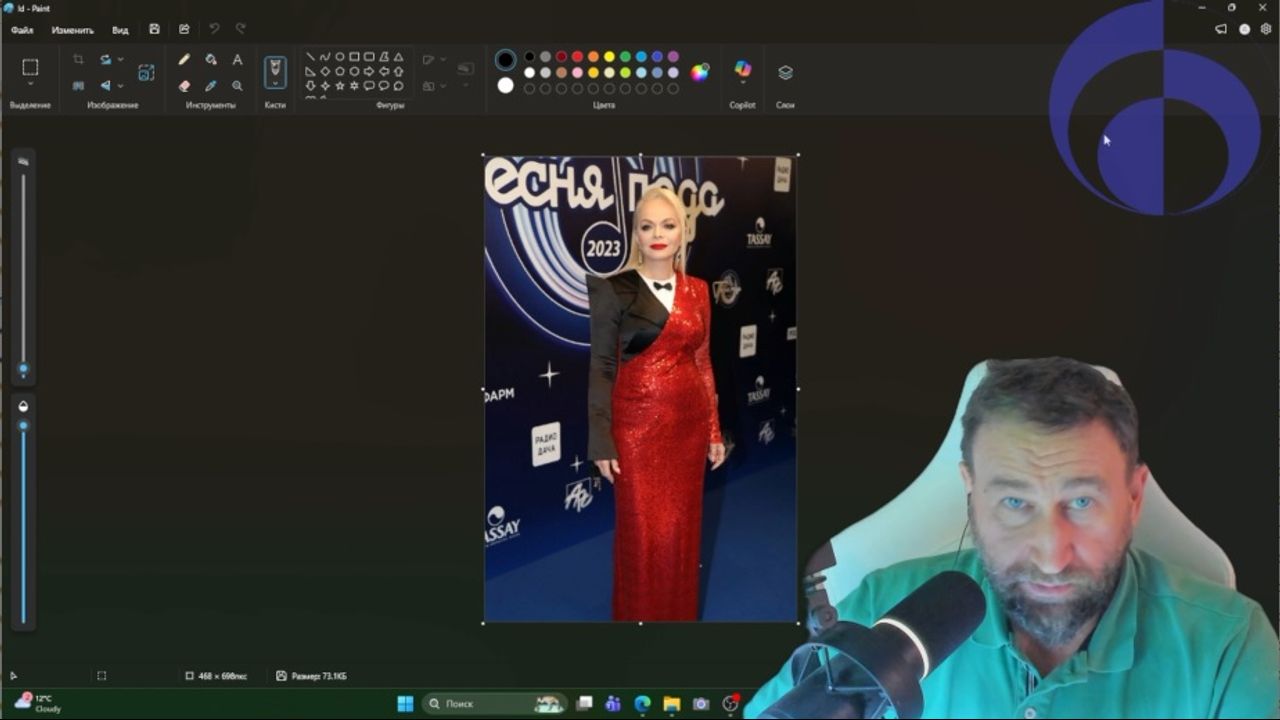The image size is (1280, 720).
Task: Expand the Selection options arrow
Action: tap(30, 85)
